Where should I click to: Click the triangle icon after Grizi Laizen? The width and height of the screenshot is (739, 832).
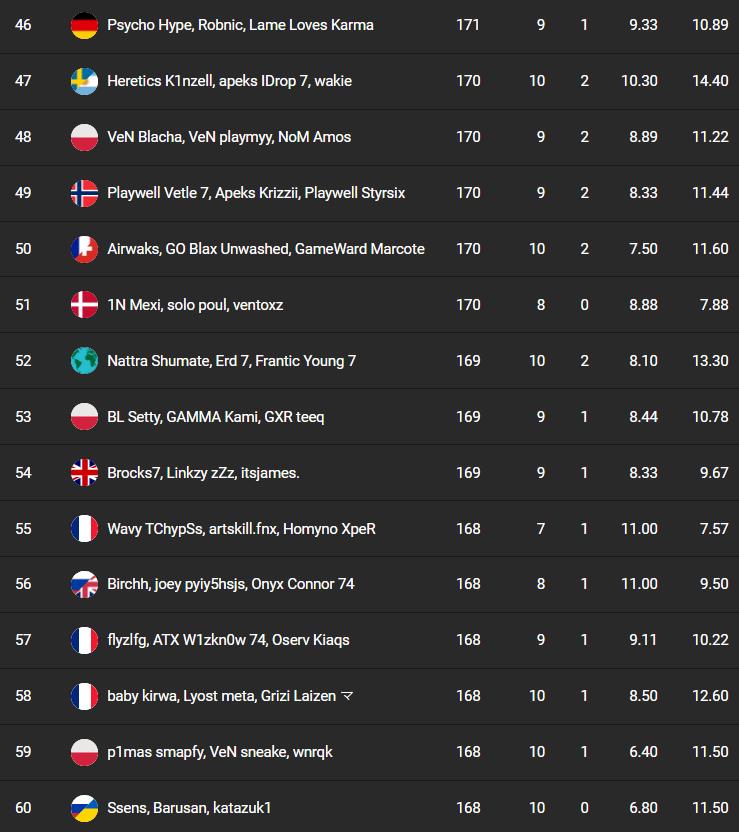coord(347,696)
